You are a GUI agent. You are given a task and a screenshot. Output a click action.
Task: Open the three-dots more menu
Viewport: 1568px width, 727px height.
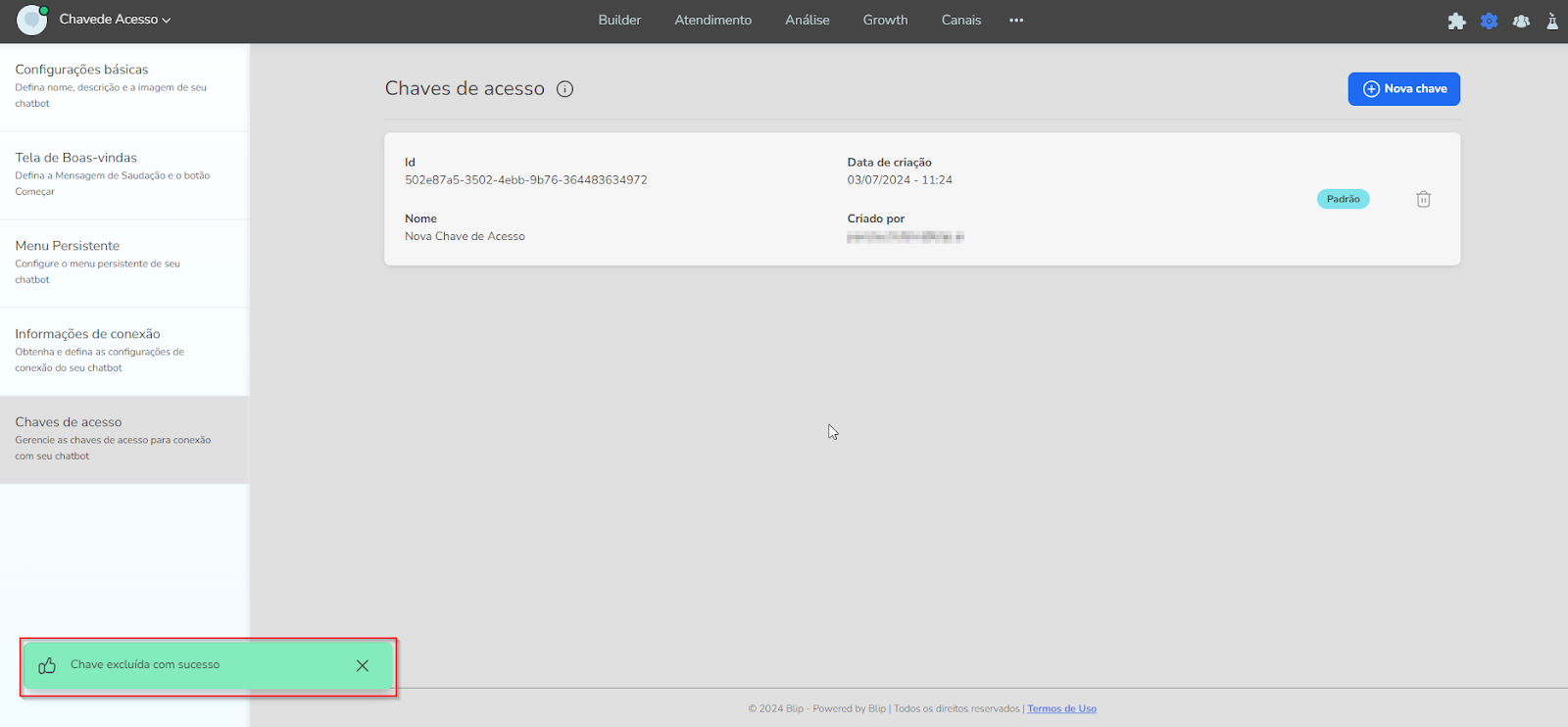pyautogui.click(x=1016, y=20)
